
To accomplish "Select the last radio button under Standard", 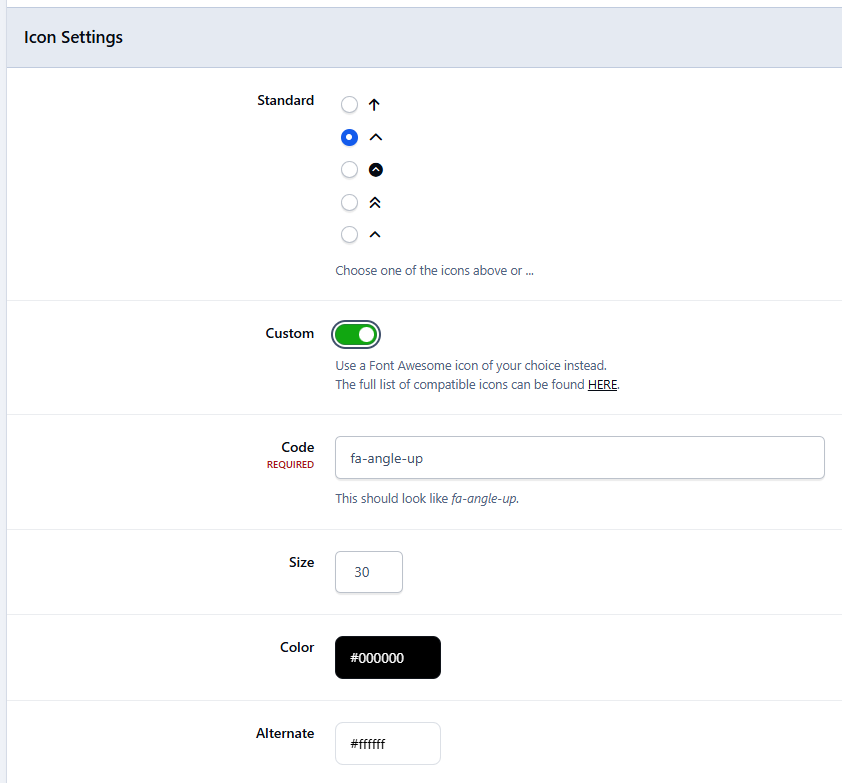I will [x=349, y=235].
